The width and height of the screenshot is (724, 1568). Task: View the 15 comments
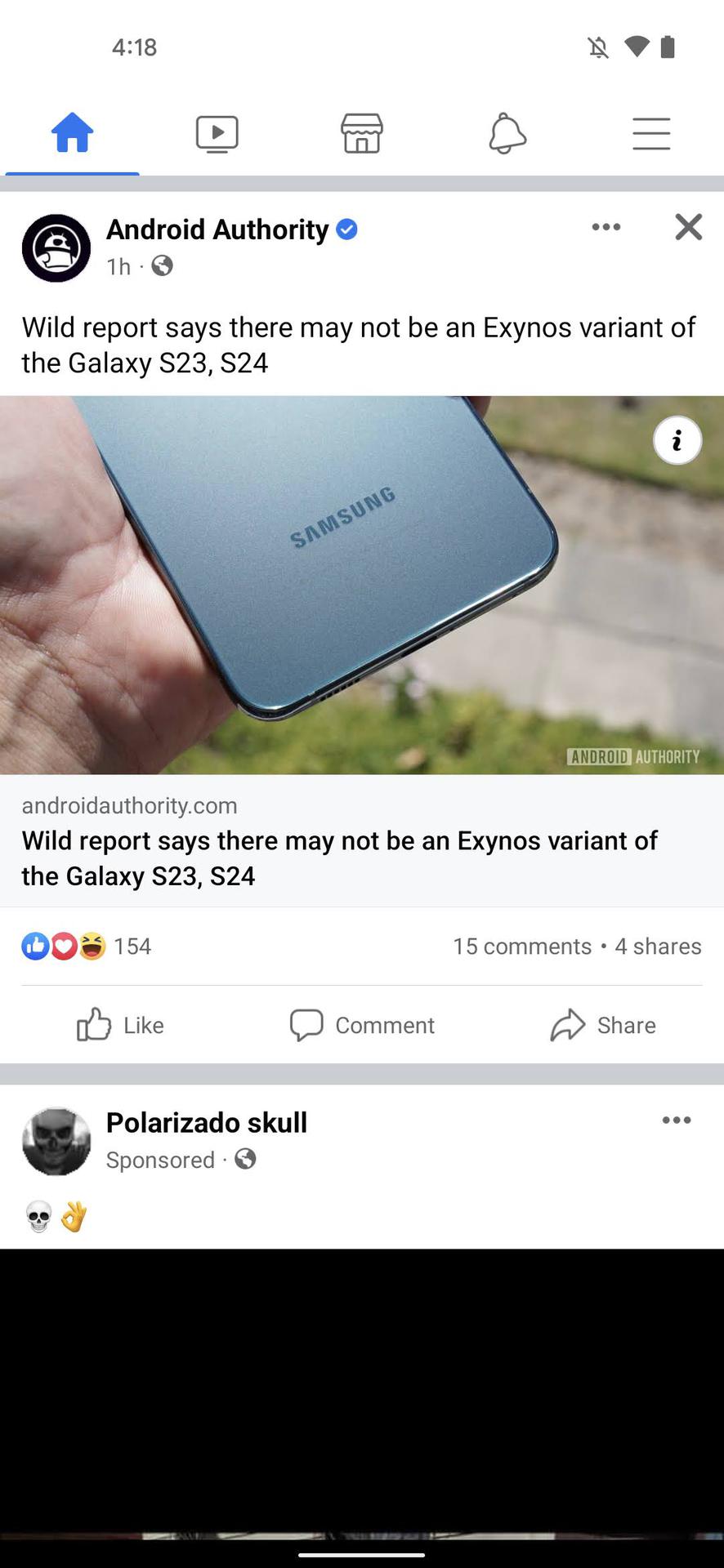point(522,946)
